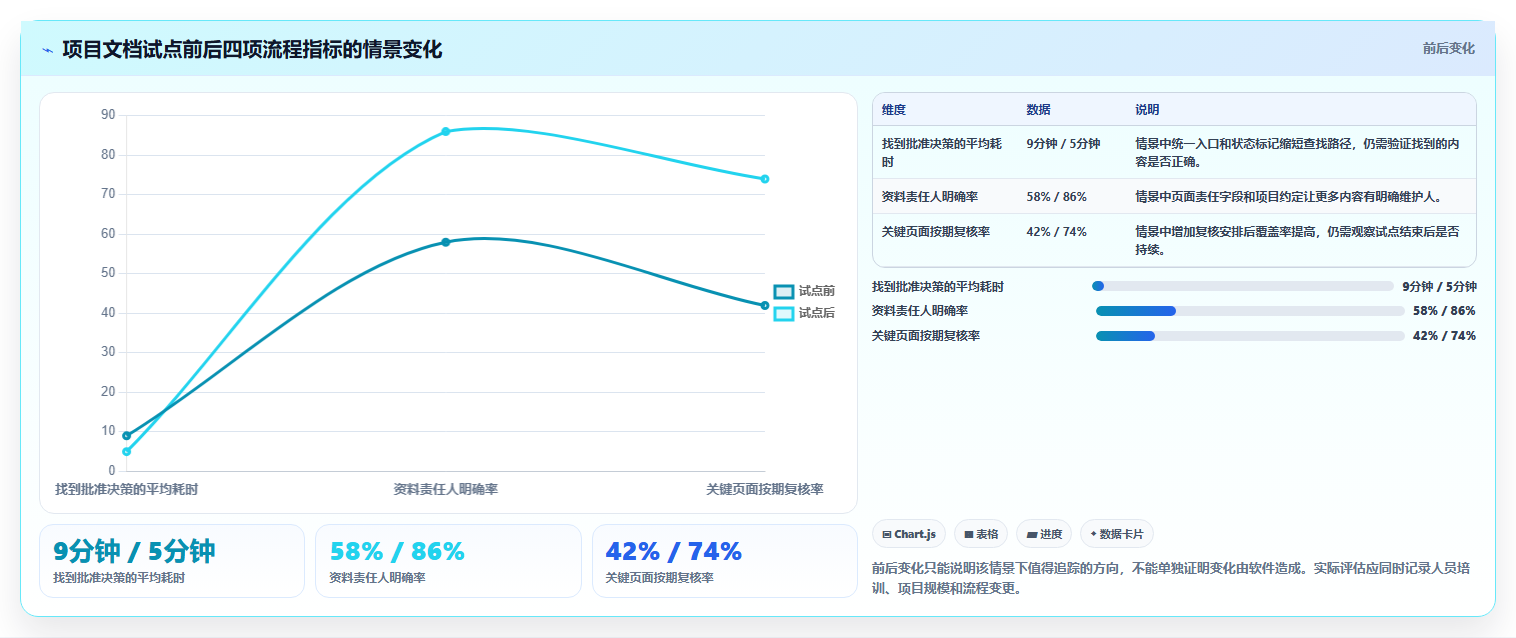Open the 58% / 86% data card

pos(448,561)
